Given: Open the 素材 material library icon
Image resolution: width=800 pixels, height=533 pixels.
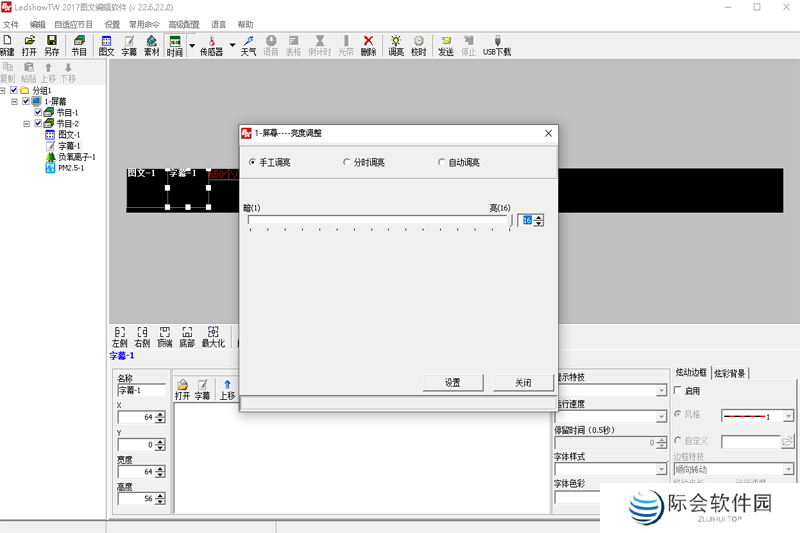Looking at the screenshot, I should [x=152, y=45].
